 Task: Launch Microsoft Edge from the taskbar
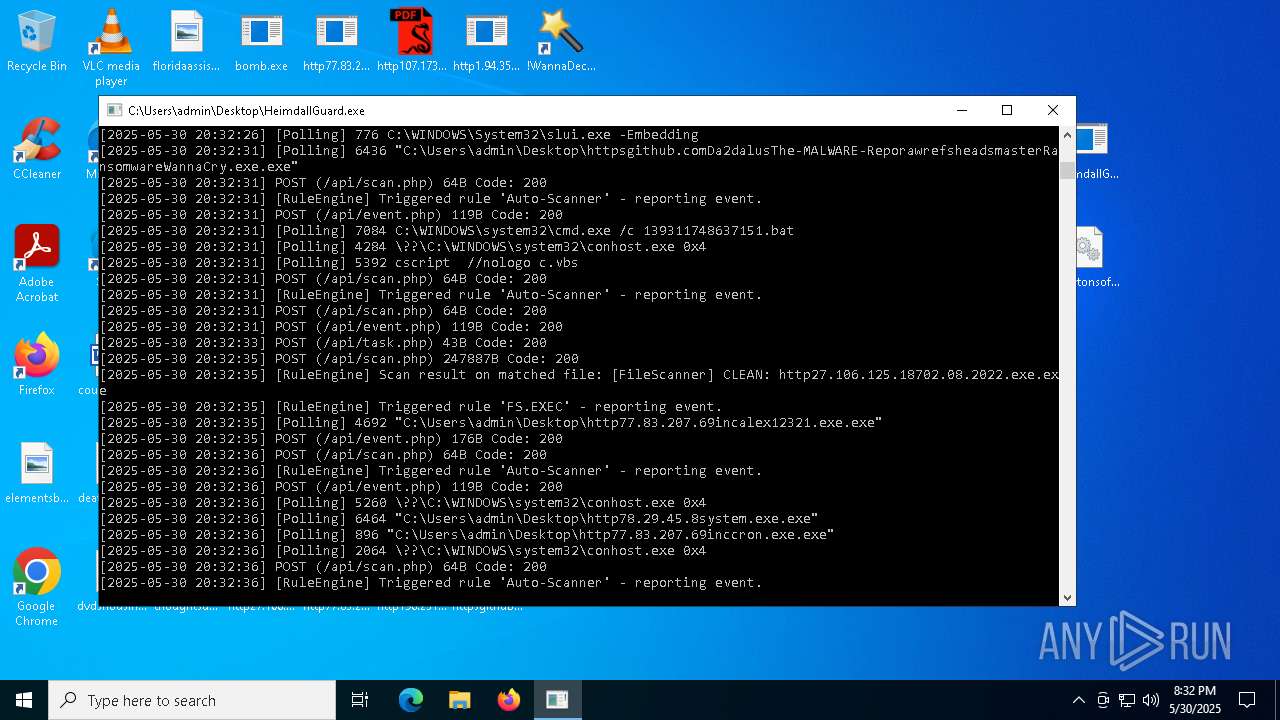411,700
